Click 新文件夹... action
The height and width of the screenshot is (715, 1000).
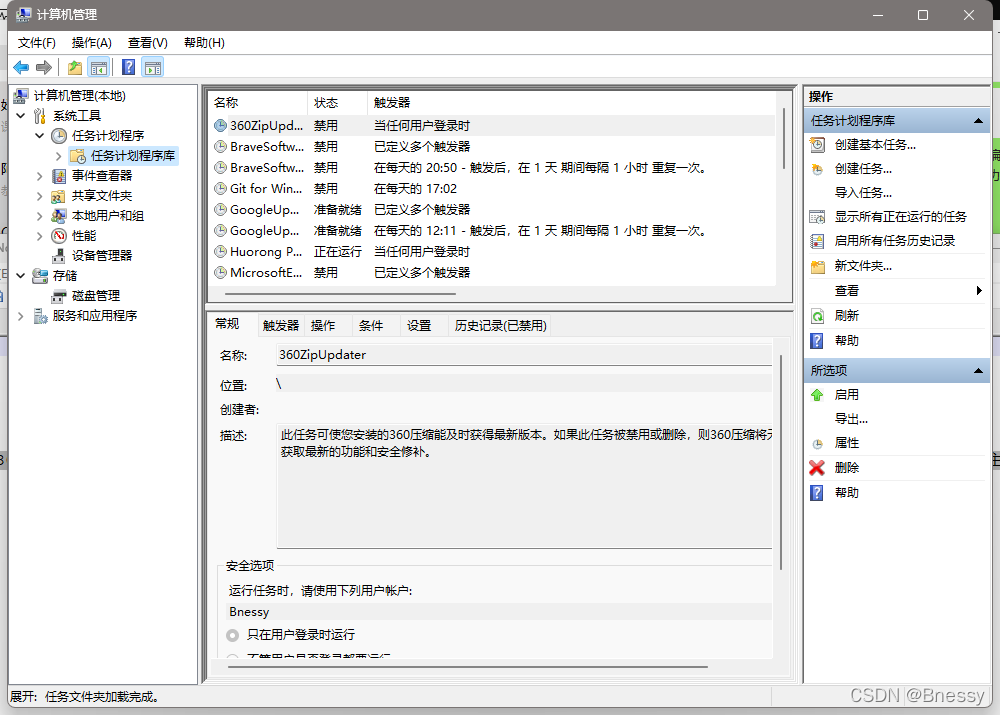(x=863, y=266)
